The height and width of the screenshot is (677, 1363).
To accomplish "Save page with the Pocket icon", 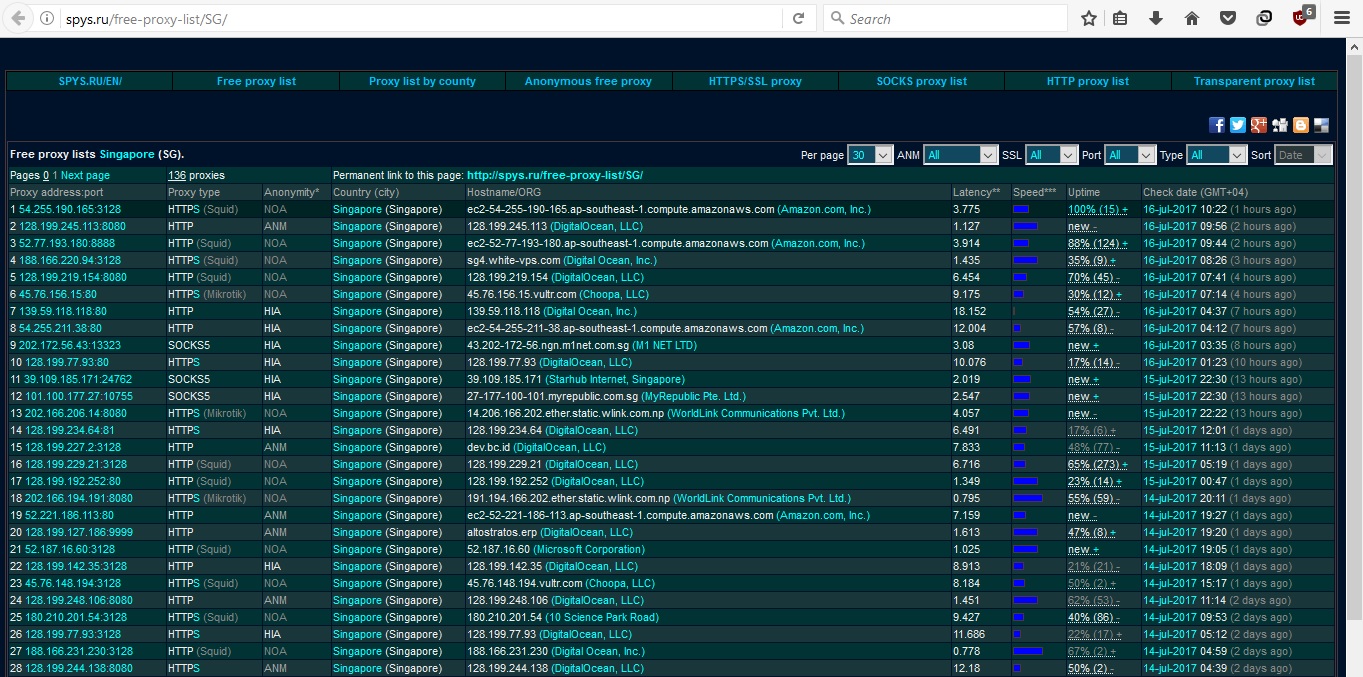I will coord(1228,18).
